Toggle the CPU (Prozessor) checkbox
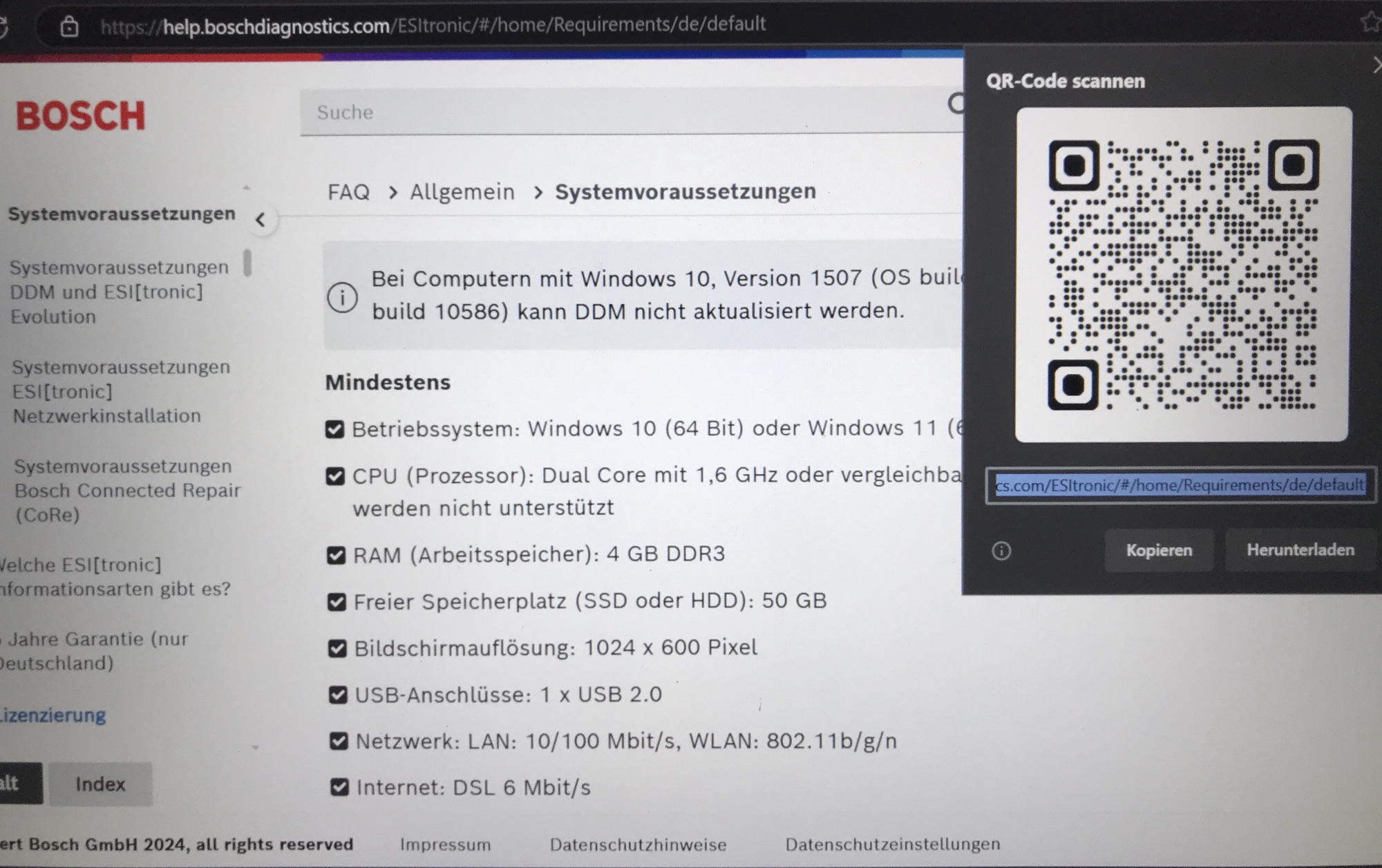1382x868 pixels. pos(335,476)
